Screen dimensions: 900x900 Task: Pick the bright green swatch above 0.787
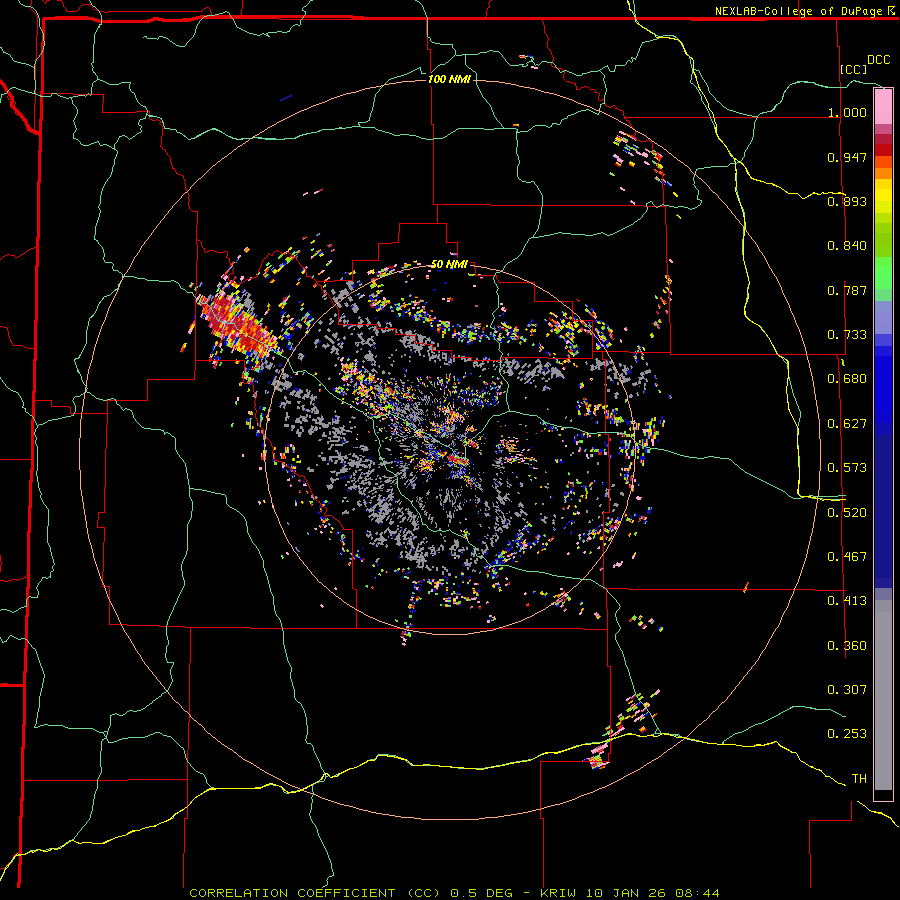(x=883, y=273)
